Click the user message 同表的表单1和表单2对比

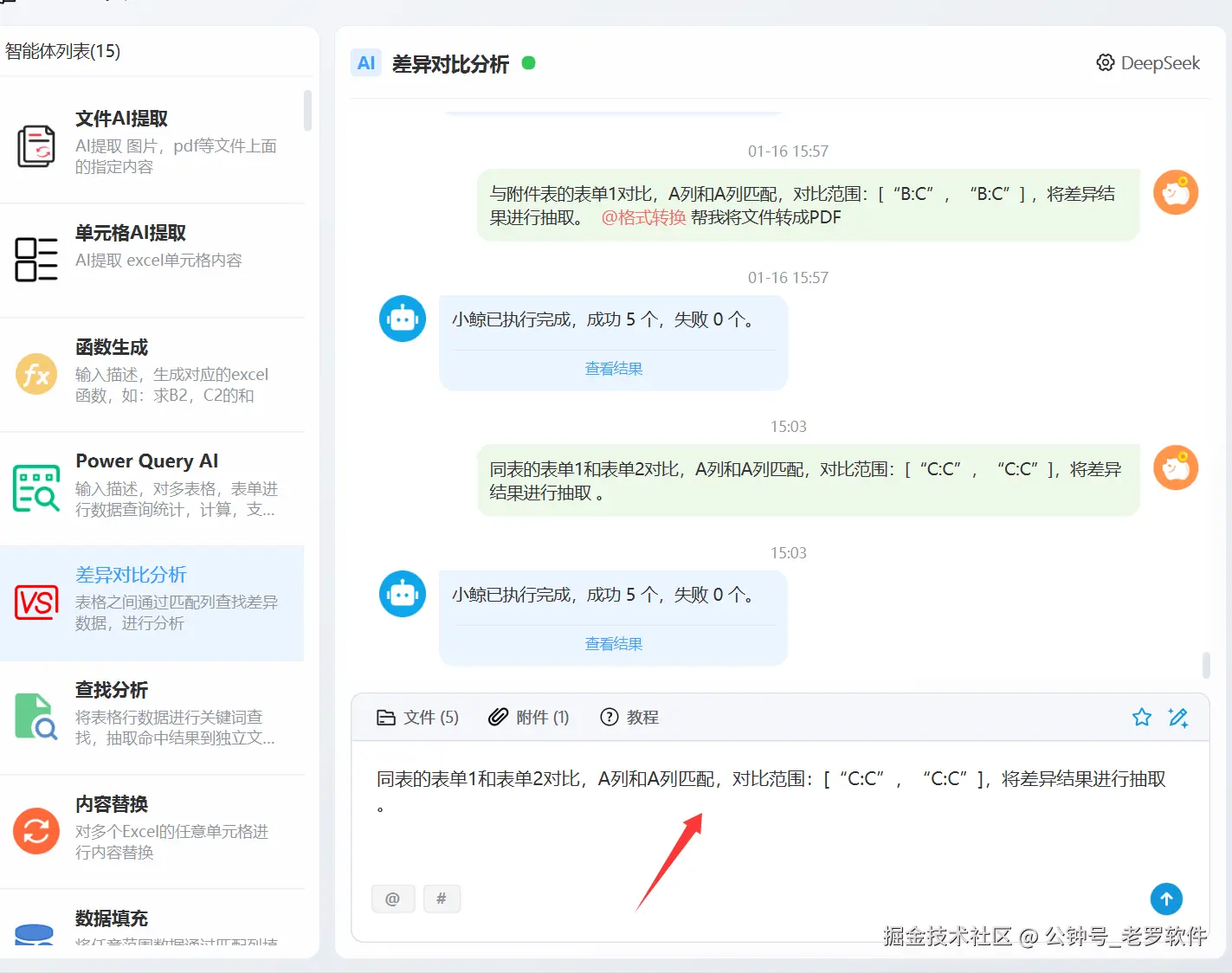(x=808, y=480)
